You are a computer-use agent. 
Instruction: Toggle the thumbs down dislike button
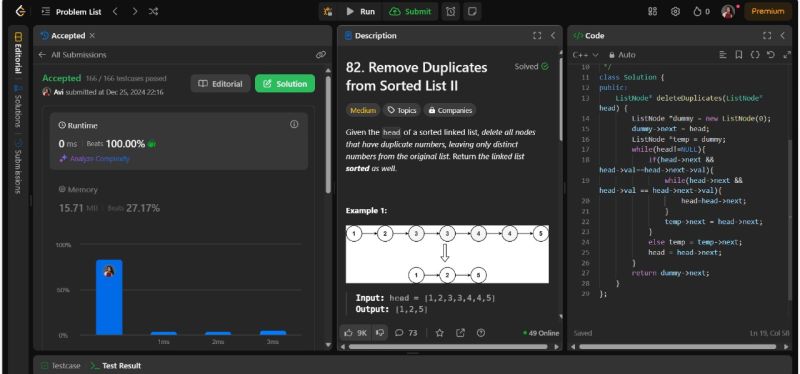(380, 333)
